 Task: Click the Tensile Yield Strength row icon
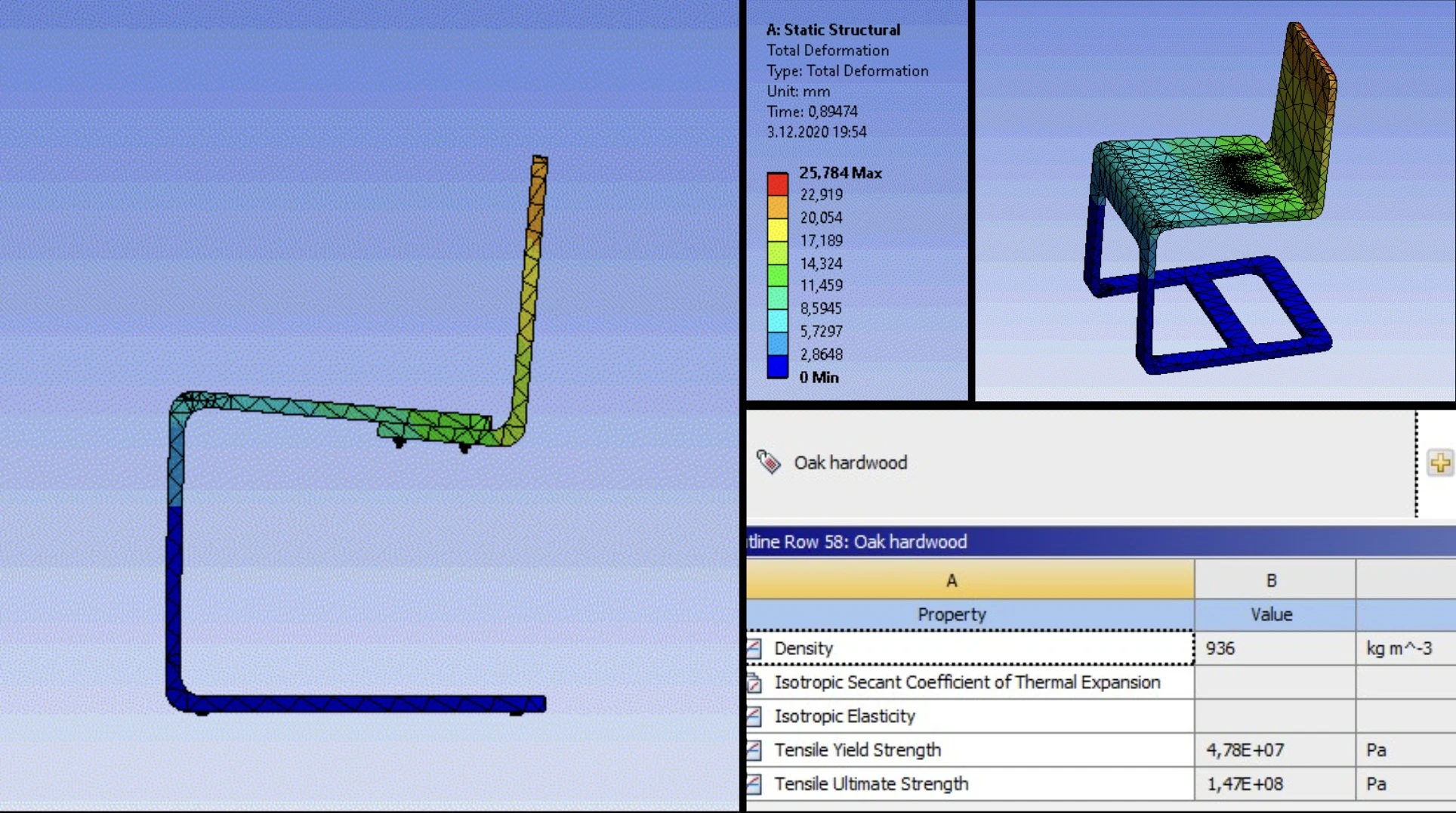click(754, 750)
